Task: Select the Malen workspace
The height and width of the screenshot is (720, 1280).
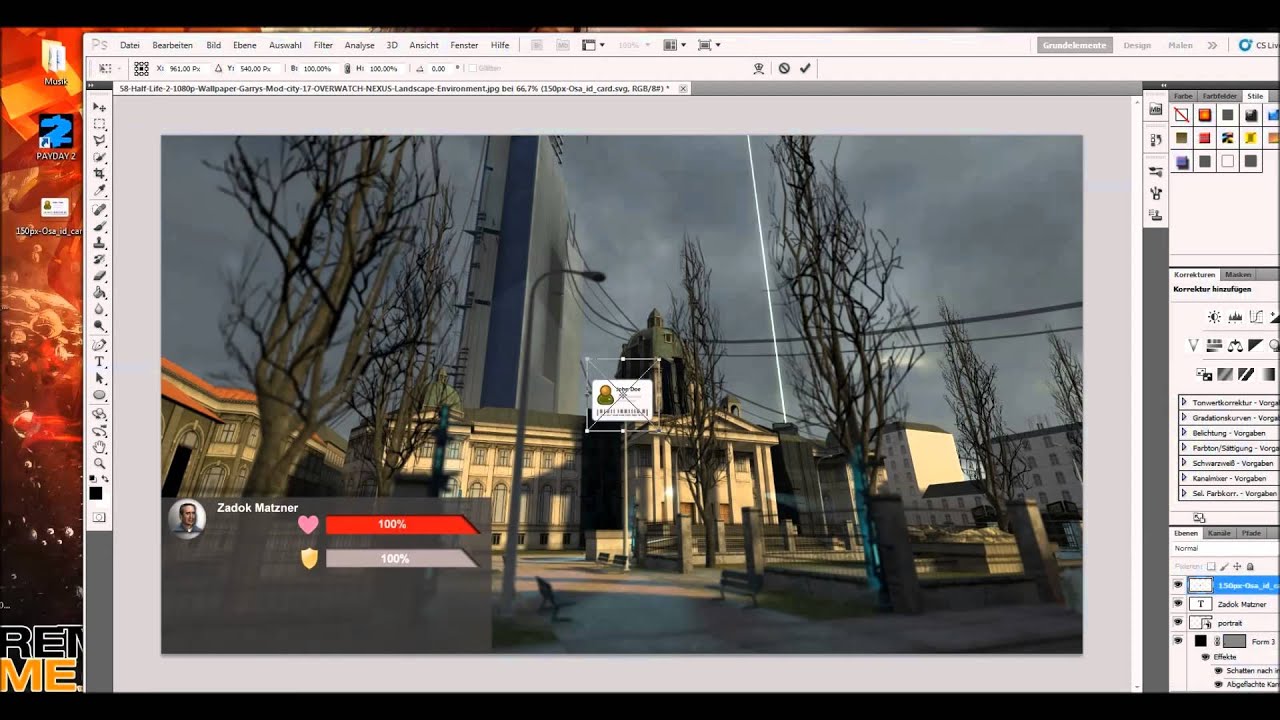Action: pyautogui.click(x=1180, y=45)
